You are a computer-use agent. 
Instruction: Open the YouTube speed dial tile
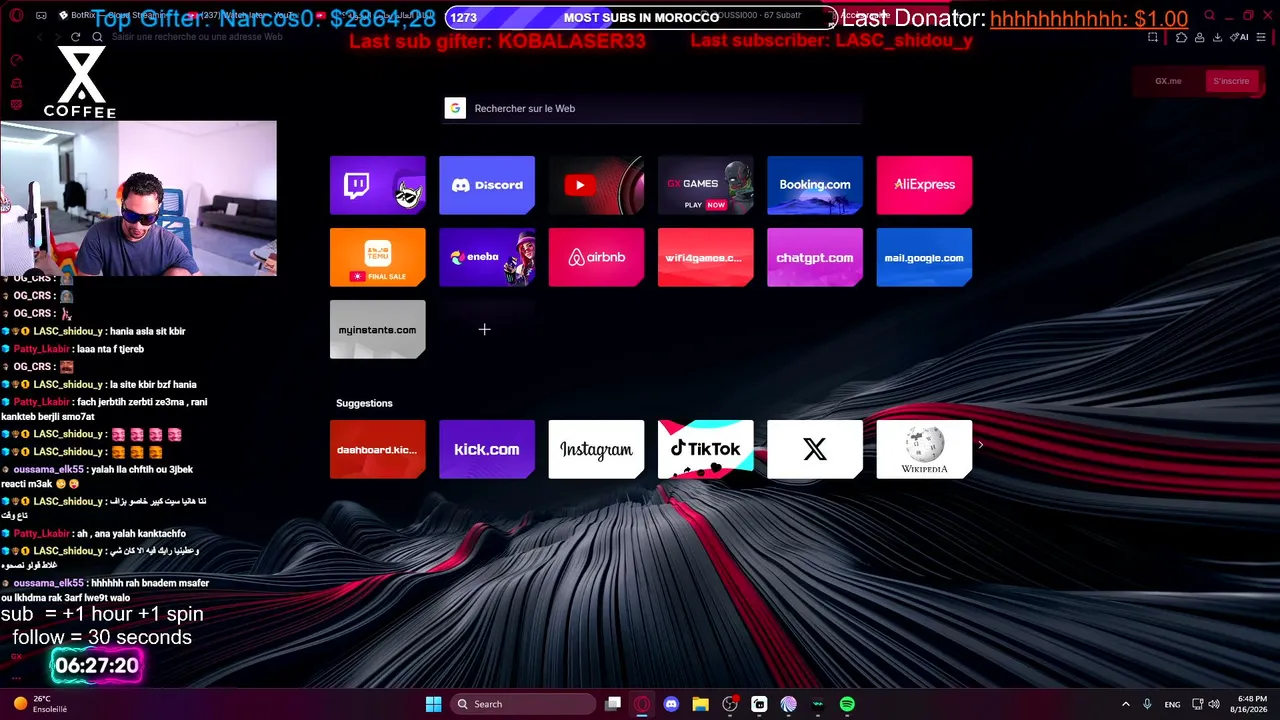[596, 185]
